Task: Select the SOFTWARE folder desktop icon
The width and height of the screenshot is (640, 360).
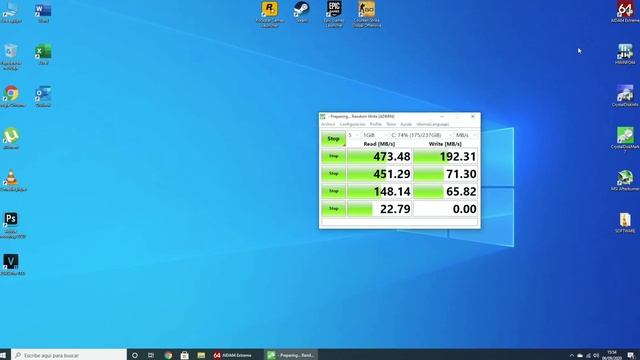Action: (625, 222)
